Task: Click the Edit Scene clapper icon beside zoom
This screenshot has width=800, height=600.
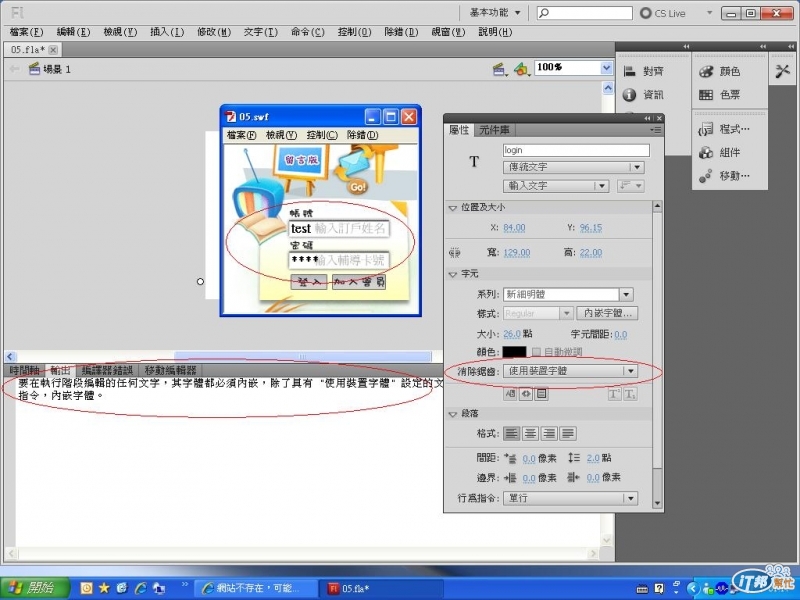Action: 499,68
